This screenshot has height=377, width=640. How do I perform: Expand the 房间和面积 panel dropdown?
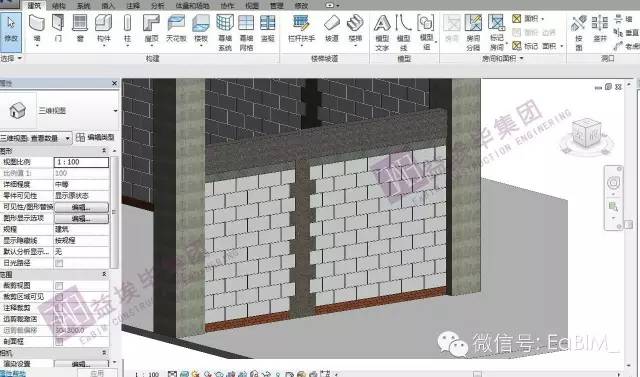coord(522,59)
